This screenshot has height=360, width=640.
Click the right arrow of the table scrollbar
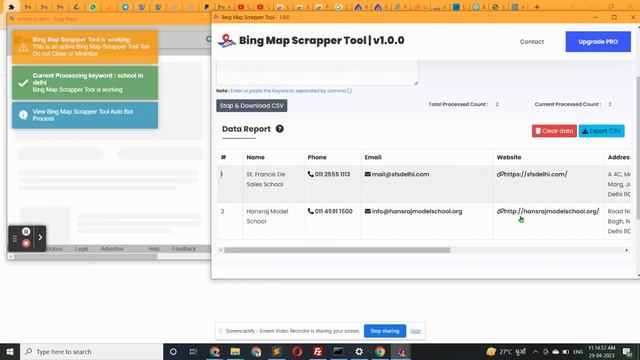pos(627,250)
